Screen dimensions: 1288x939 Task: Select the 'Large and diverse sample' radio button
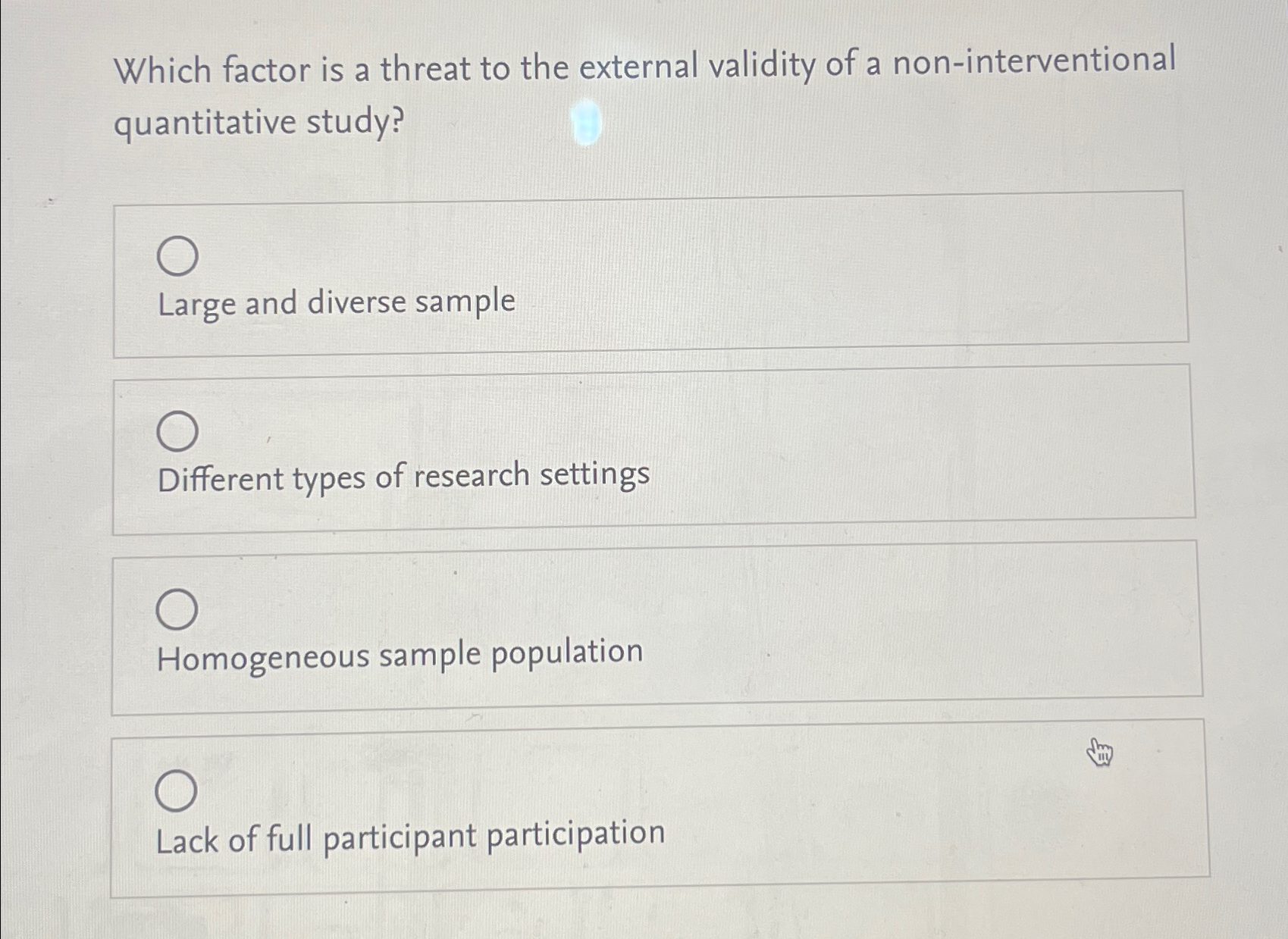click(177, 255)
